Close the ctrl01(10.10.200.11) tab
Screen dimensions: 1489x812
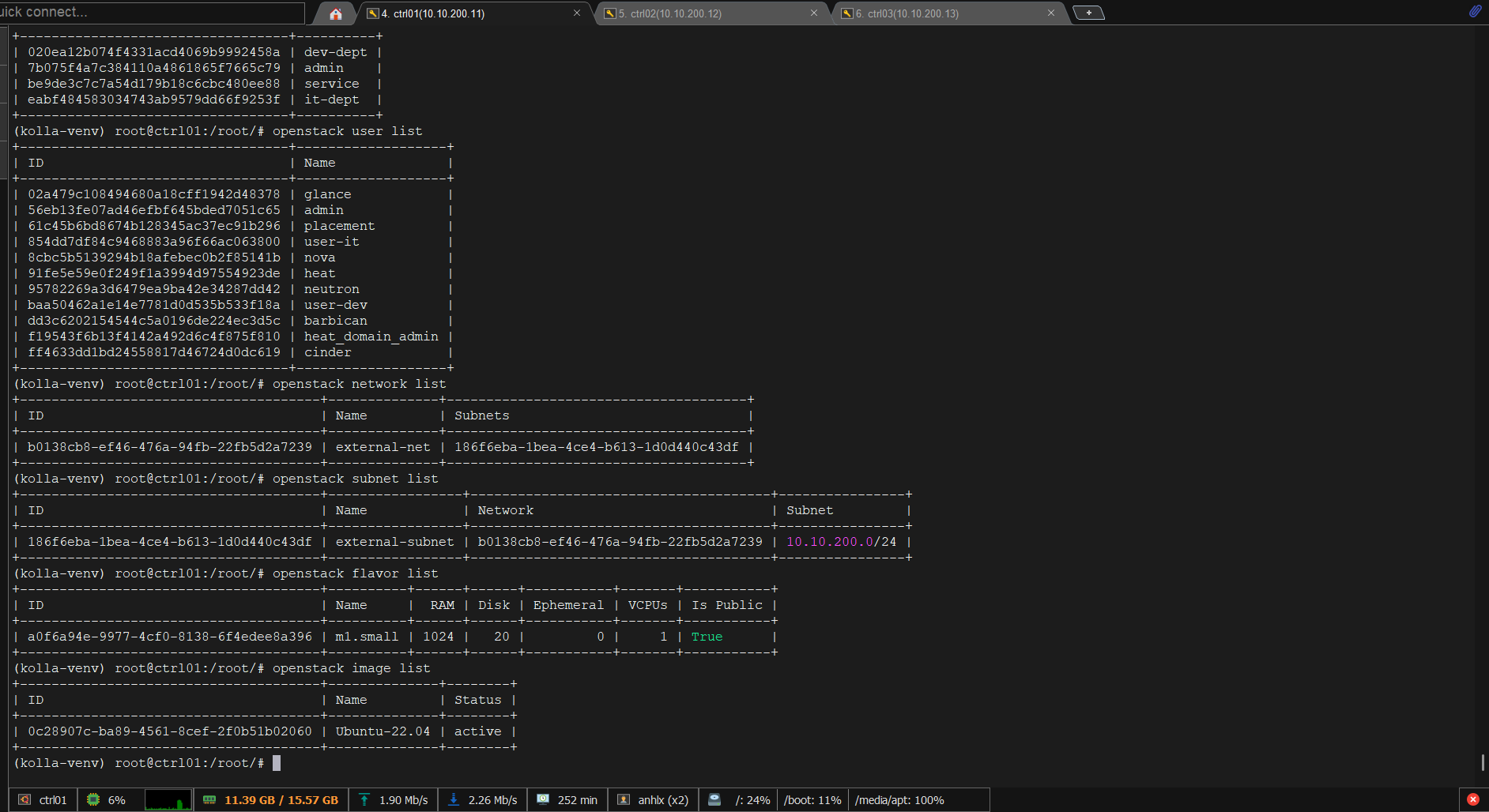(577, 13)
